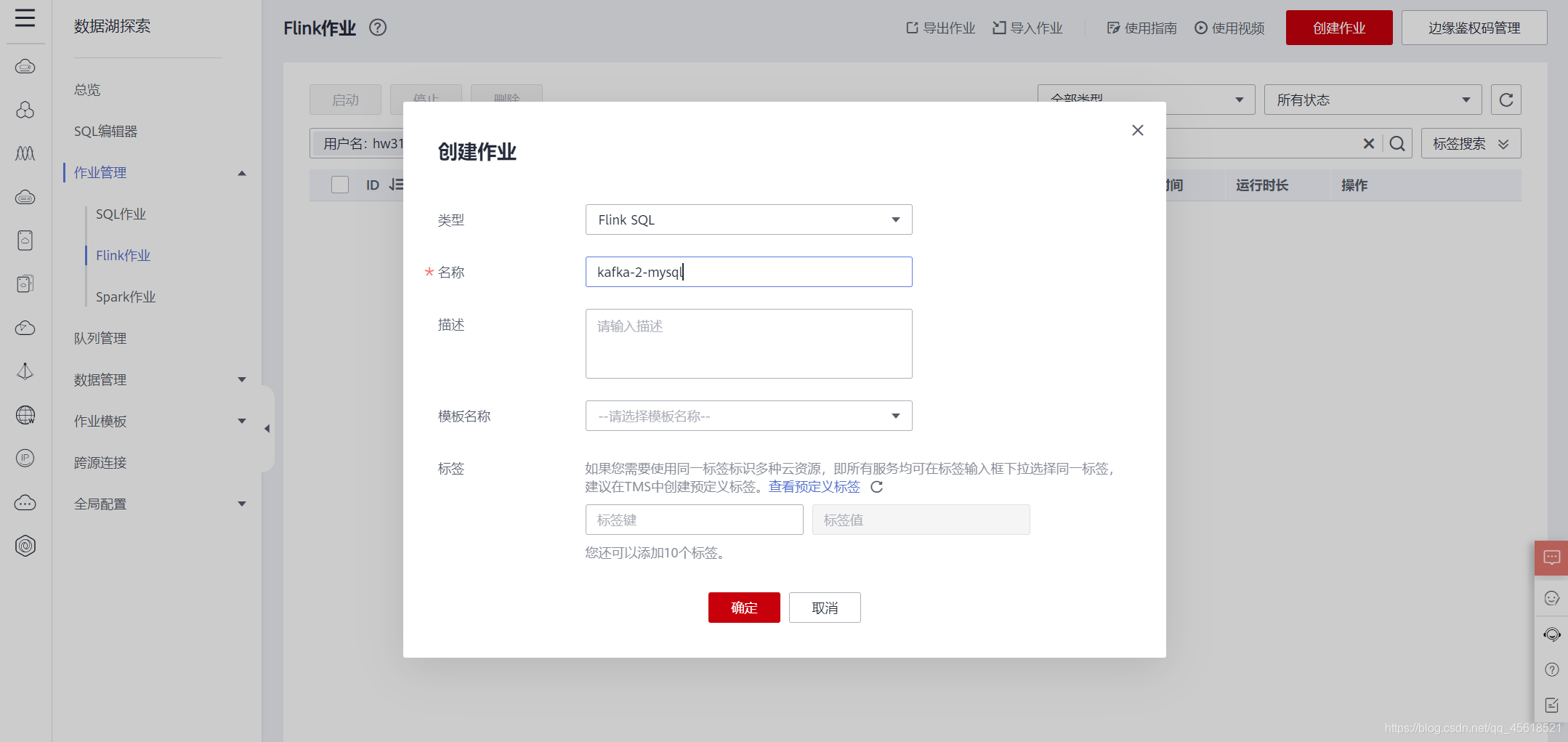Screen dimensions: 1568x742
Task: Select Spark作业 in the sidebar
Action: point(126,297)
